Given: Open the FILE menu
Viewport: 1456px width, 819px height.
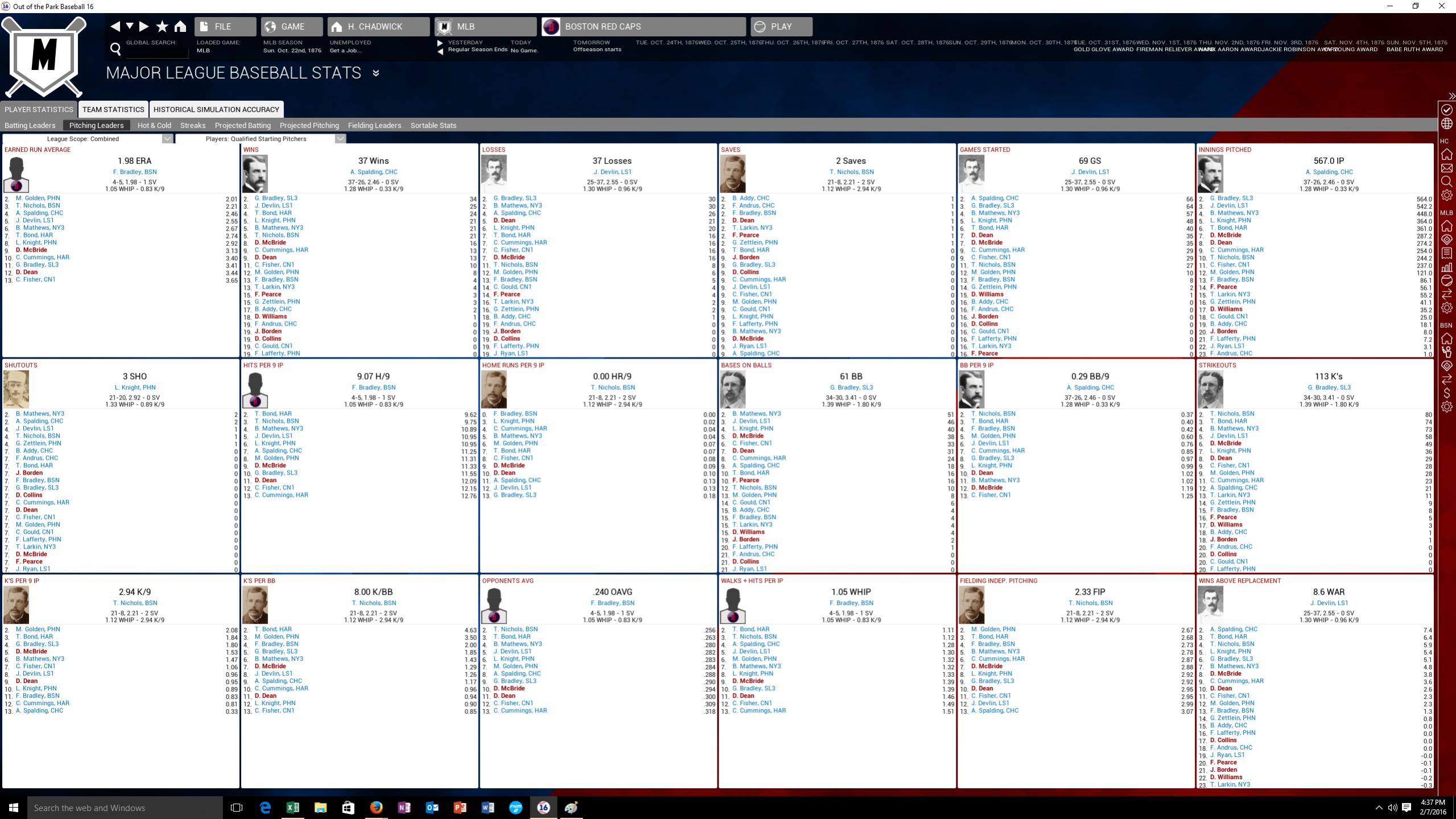Looking at the screenshot, I should [225, 27].
